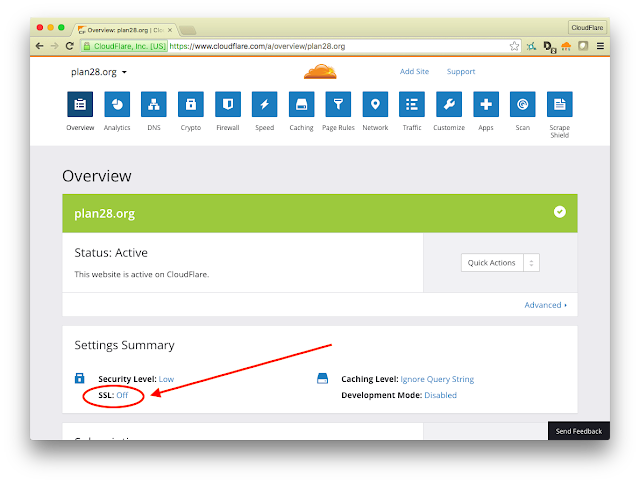The width and height of the screenshot is (640, 483).
Task: Open the Scan radar icon
Action: point(523,104)
